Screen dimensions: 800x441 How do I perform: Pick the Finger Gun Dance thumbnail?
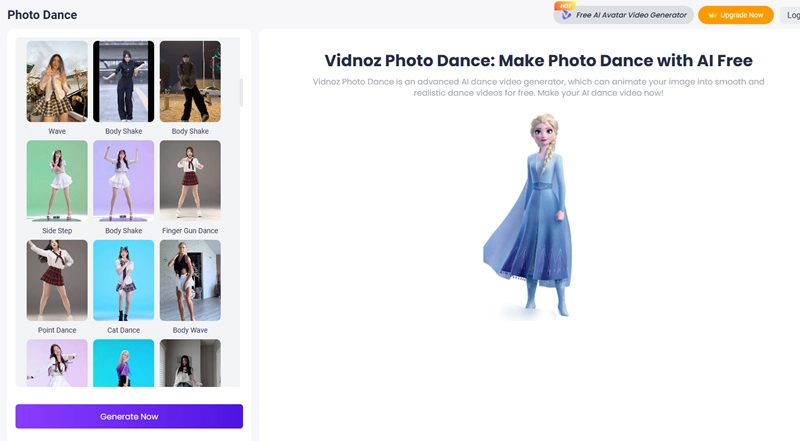click(x=190, y=181)
